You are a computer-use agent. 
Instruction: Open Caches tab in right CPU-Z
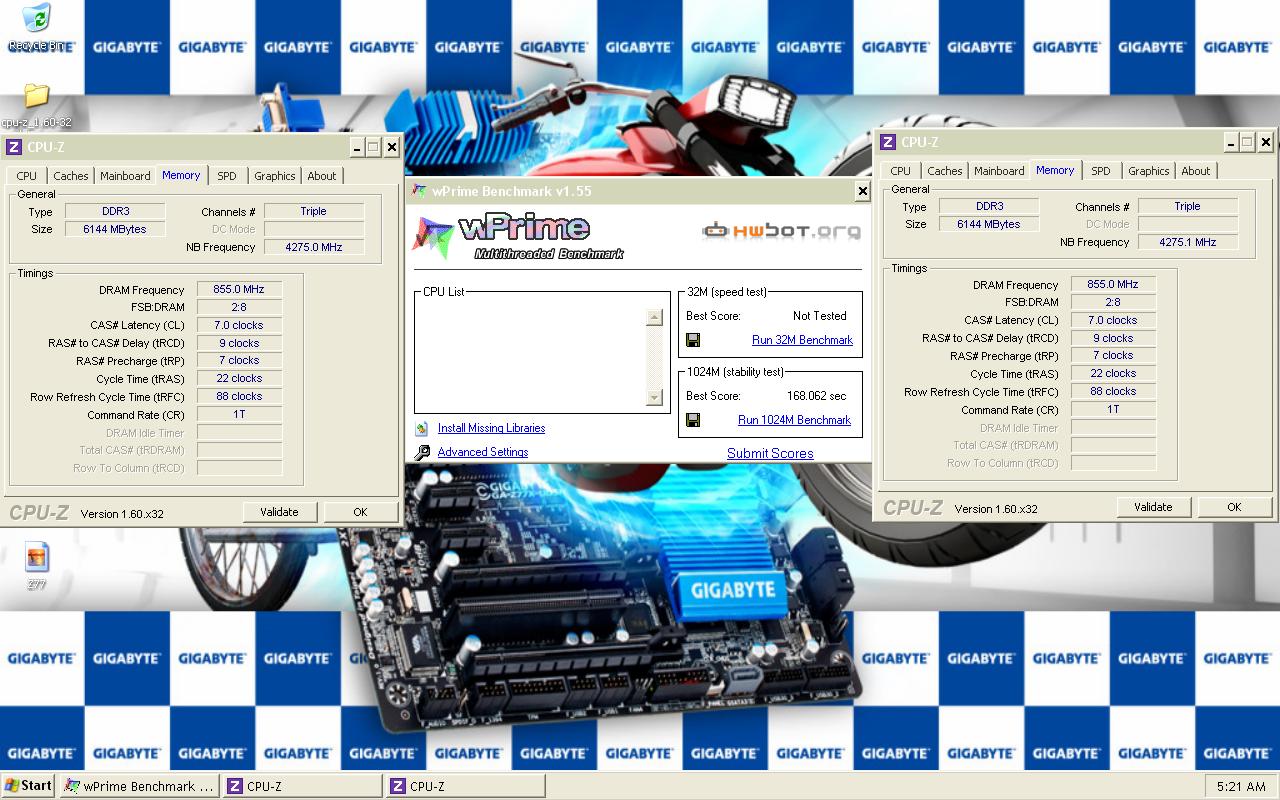pyautogui.click(x=945, y=171)
